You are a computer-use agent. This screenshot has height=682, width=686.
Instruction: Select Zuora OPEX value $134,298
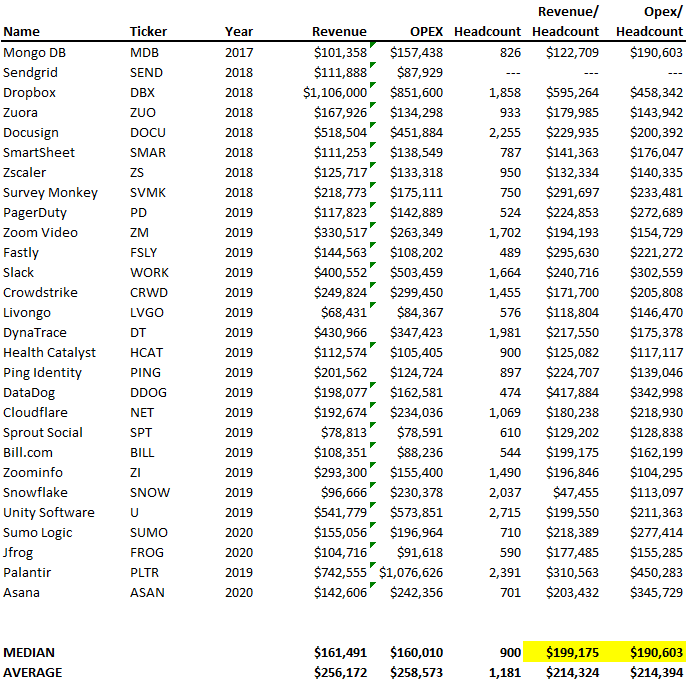(416, 113)
